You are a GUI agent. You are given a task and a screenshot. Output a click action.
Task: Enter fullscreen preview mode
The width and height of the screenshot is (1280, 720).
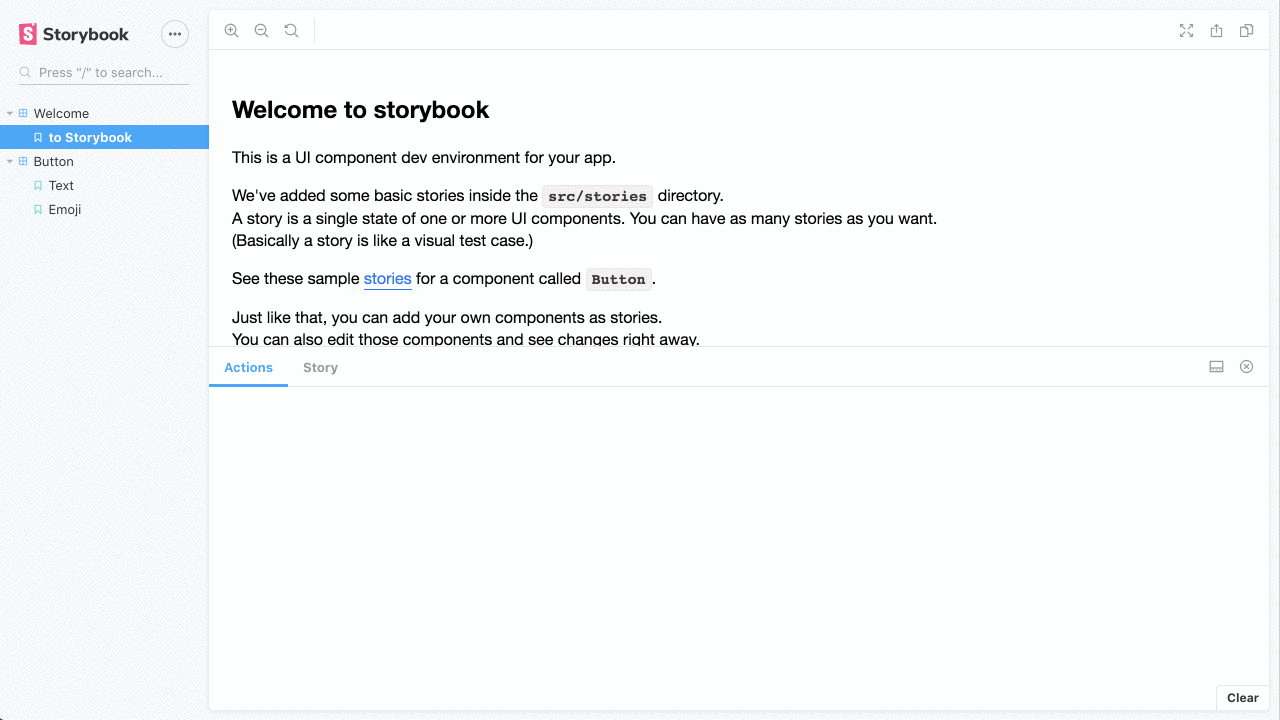(x=1186, y=30)
